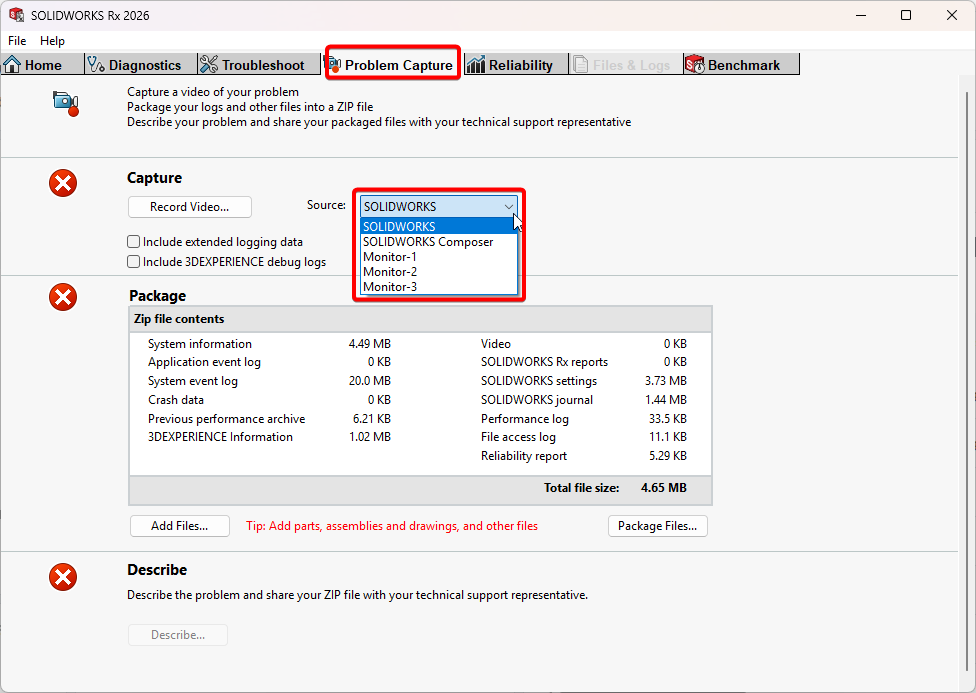This screenshot has width=976, height=693.
Task: Click the 3.73 MB SOLIDWORKS settings size
Action: [665, 380]
